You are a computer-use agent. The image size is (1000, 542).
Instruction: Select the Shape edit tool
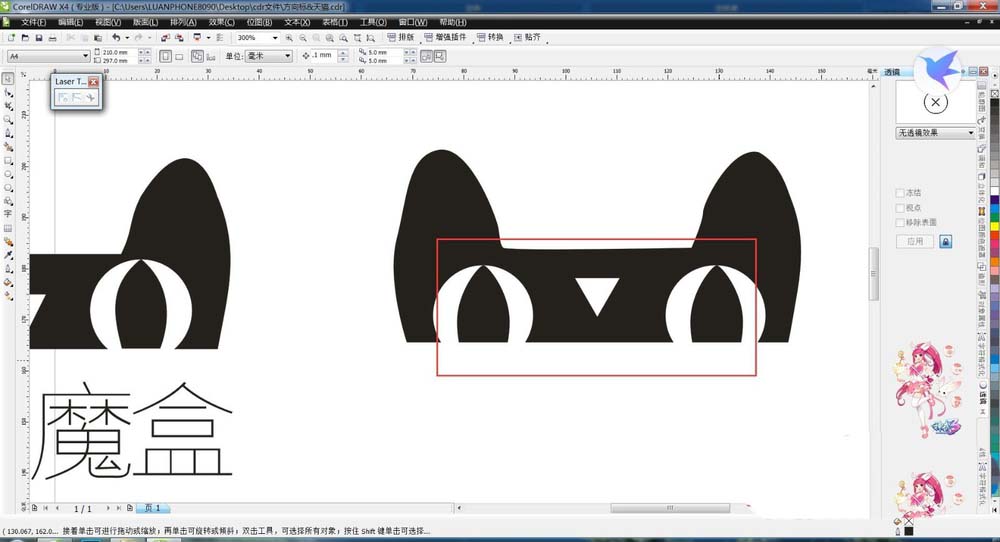coord(8,92)
